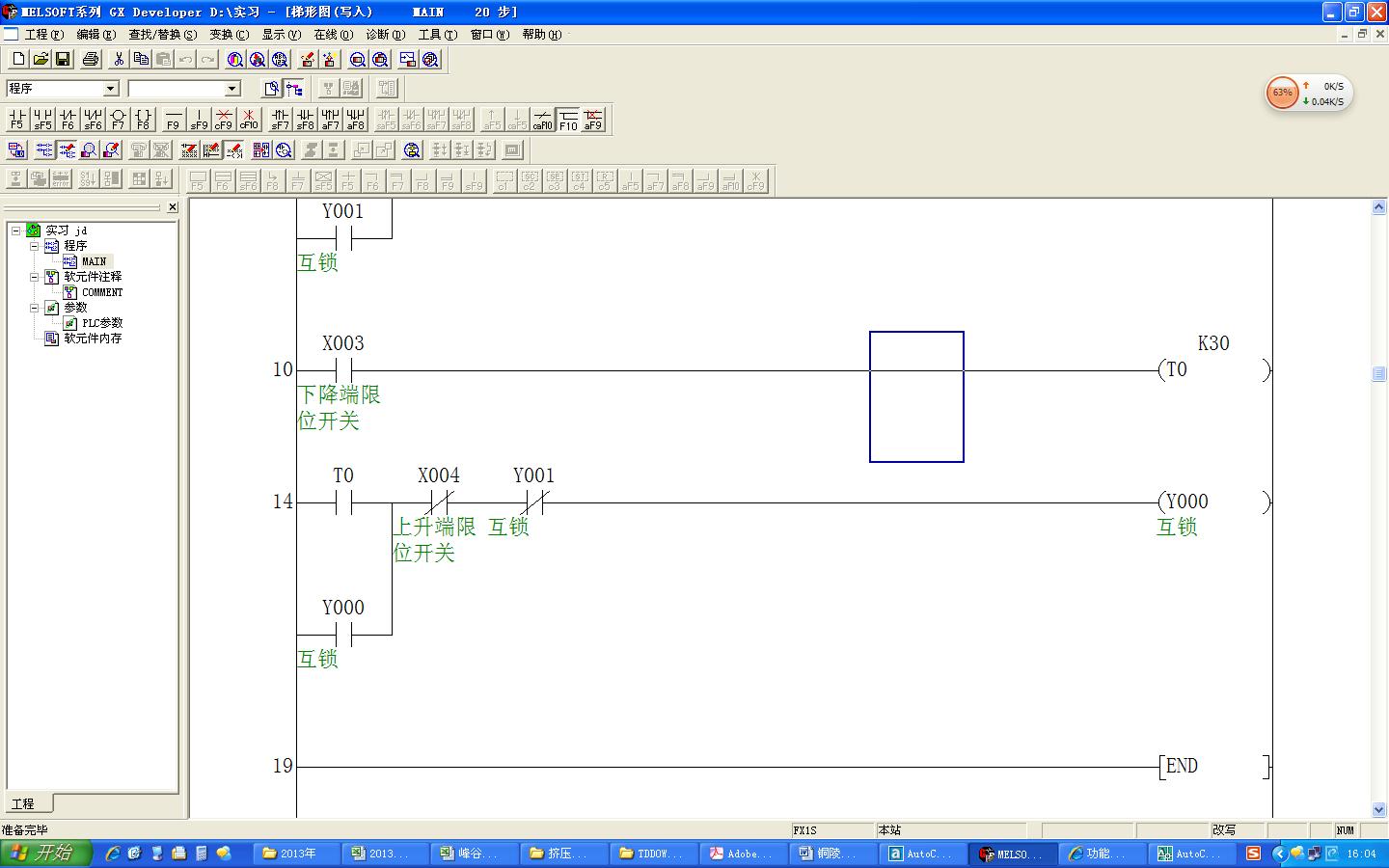
Task: Insert a normally open contact (F5)
Action: pos(16,119)
